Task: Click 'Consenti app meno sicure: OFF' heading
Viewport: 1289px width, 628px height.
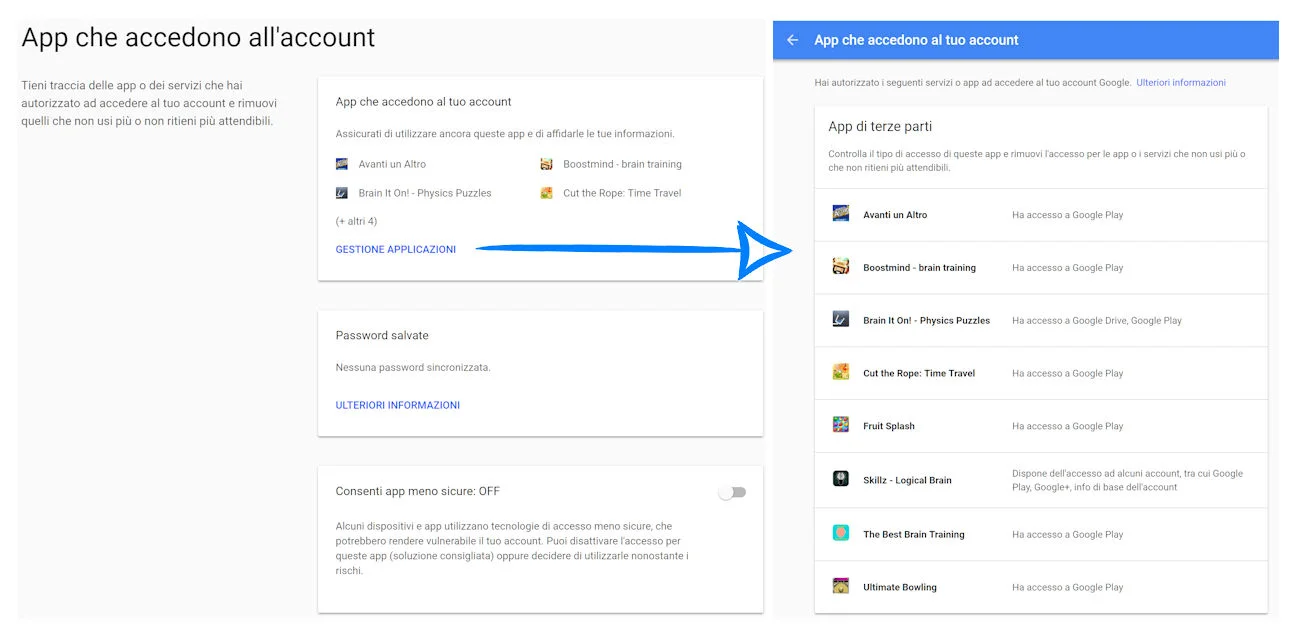Action: [418, 492]
